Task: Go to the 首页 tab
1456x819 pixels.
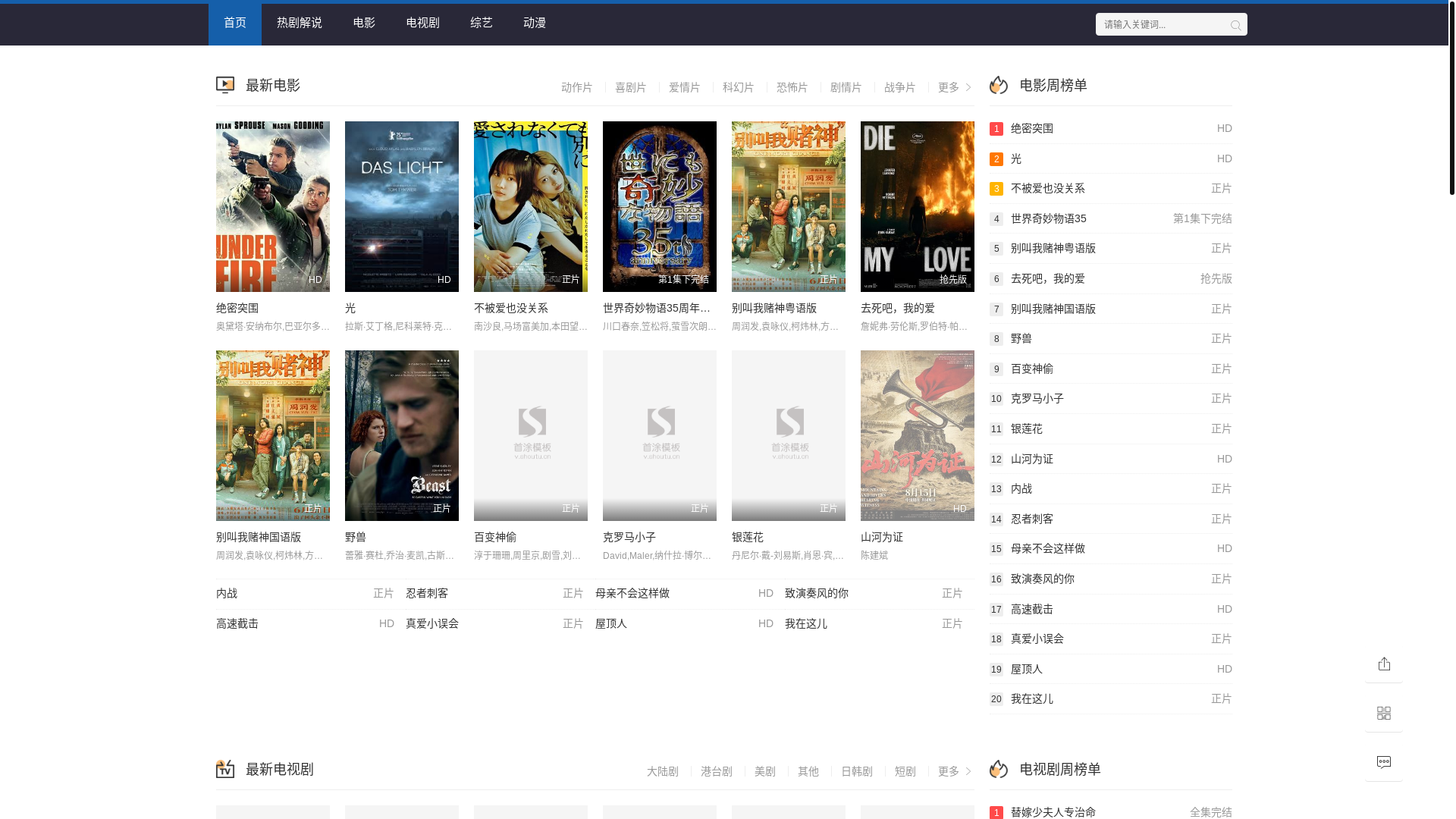Action: pyautogui.click(x=235, y=23)
